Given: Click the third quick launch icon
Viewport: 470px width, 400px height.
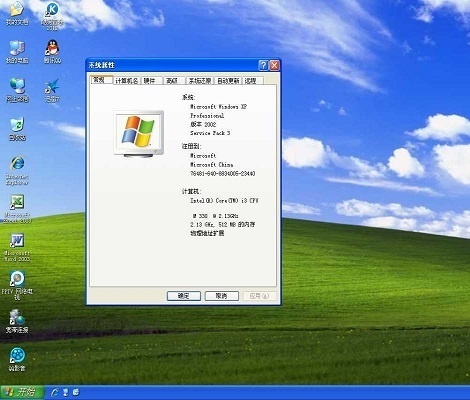Looking at the screenshot, I should click(76, 392).
